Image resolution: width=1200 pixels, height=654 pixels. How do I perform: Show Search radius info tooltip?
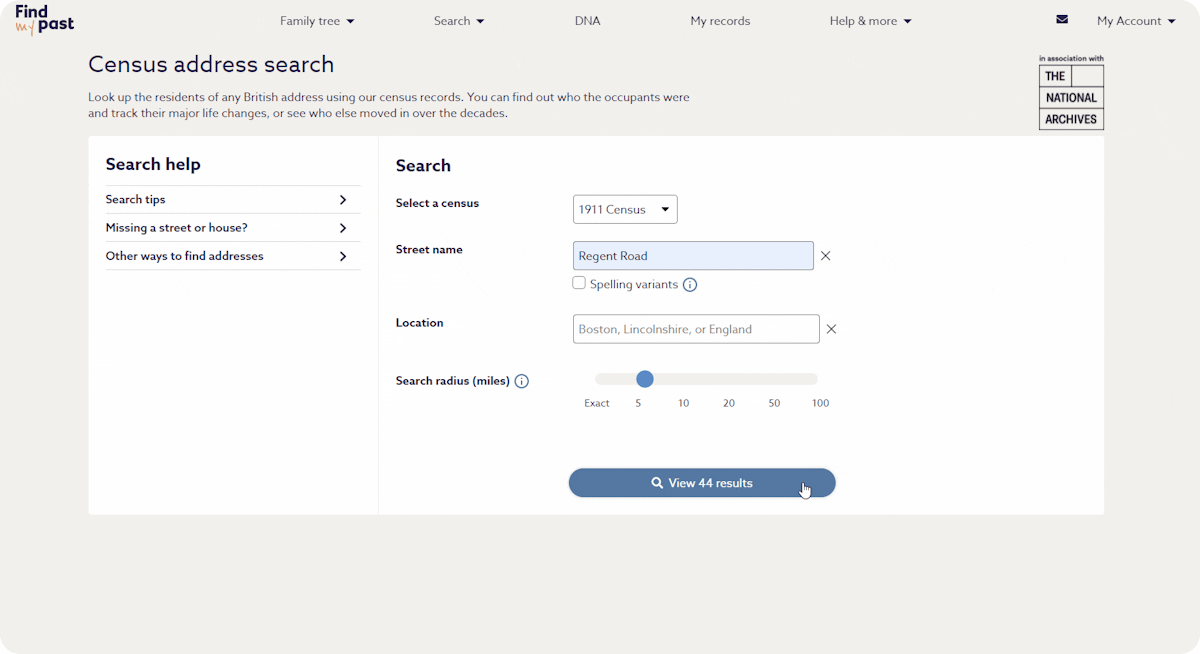[522, 381]
